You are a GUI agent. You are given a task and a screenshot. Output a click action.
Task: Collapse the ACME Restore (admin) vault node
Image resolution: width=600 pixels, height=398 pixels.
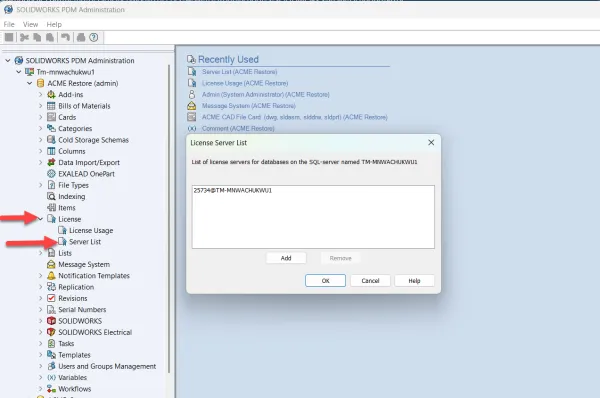(29, 83)
